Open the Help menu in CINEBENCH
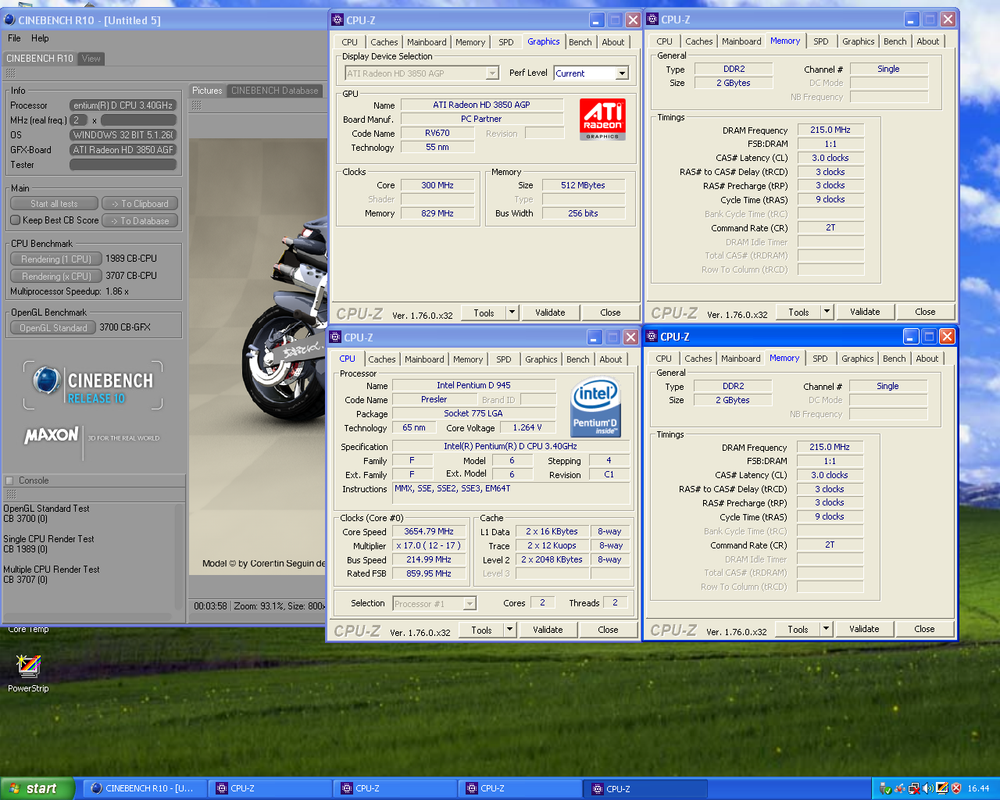The height and width of the screenshot is (800, 1000). click(40, 38)
